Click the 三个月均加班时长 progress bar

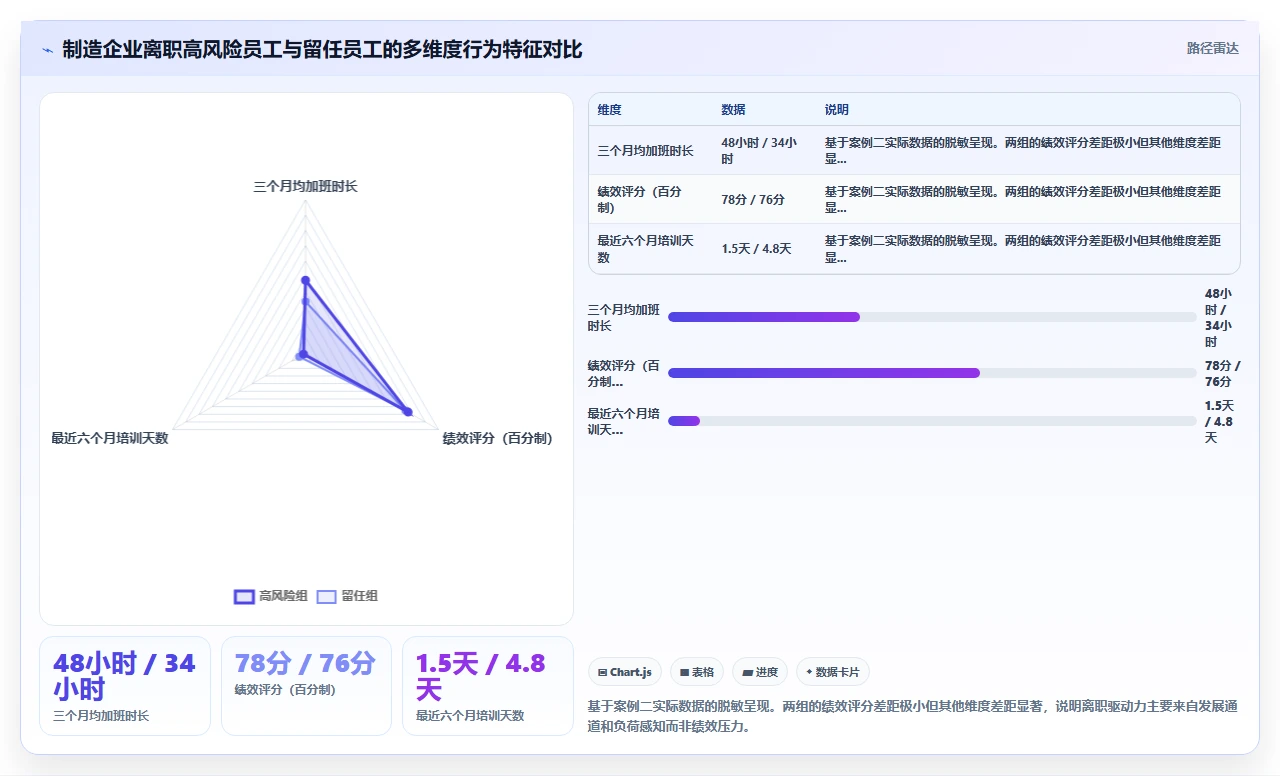pyautogui.click(x=932, y=317)
